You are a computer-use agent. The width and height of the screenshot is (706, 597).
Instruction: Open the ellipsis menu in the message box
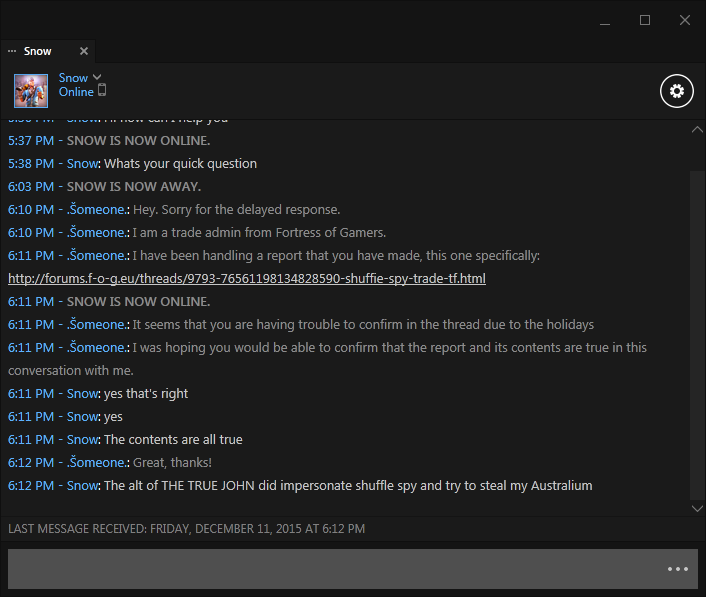(678, 569)
